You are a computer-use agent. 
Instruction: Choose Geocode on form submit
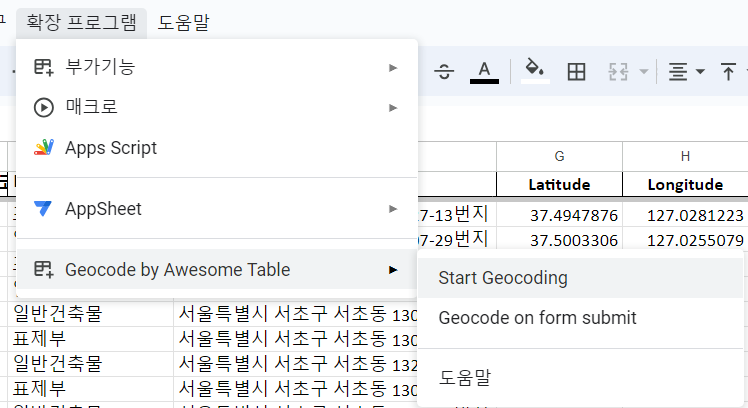pos(580,318)
